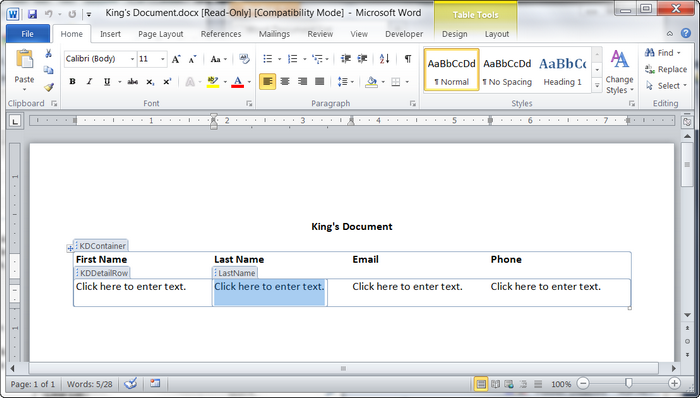Click the macro recording status bar icon
The image size is (700, 398).
tap(155, 383)
